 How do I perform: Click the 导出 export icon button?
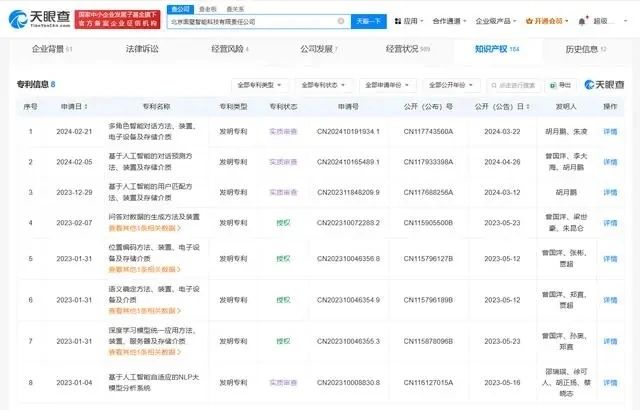561,85
